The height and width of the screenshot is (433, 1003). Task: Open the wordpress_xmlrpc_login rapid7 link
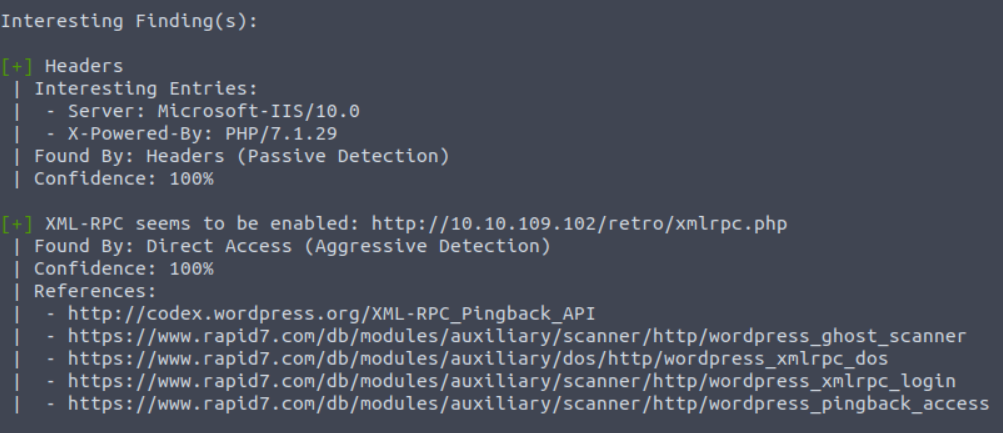click(x=512, y=381)
